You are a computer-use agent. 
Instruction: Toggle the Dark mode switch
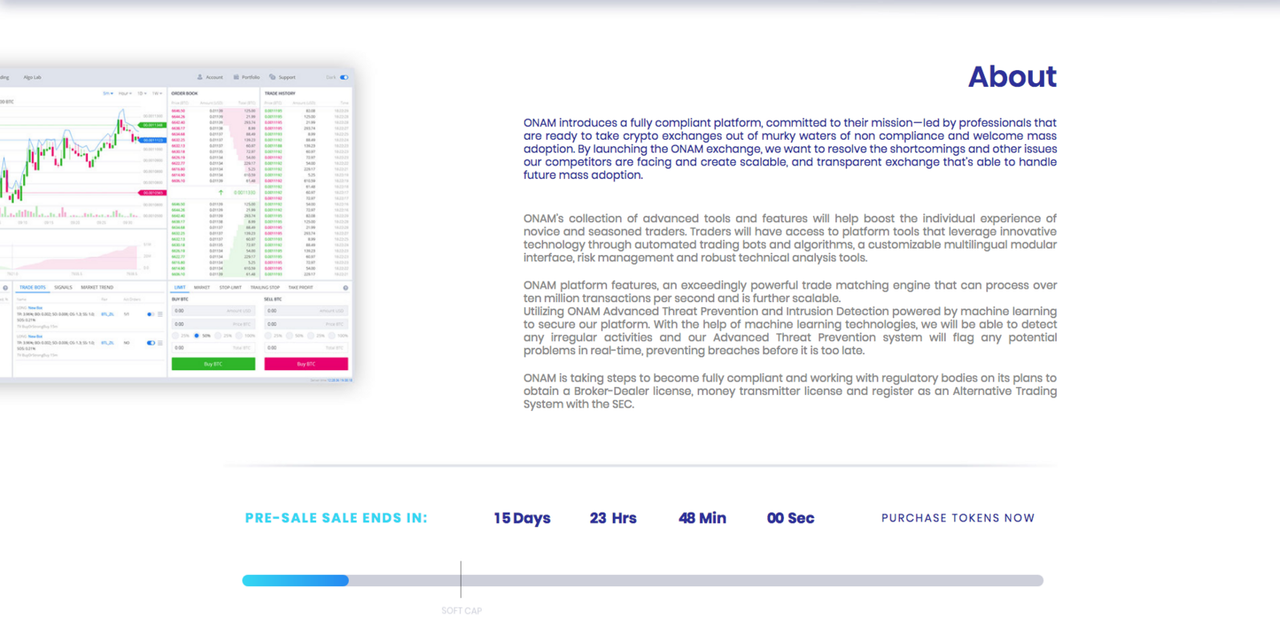click(x=344, y=77)
